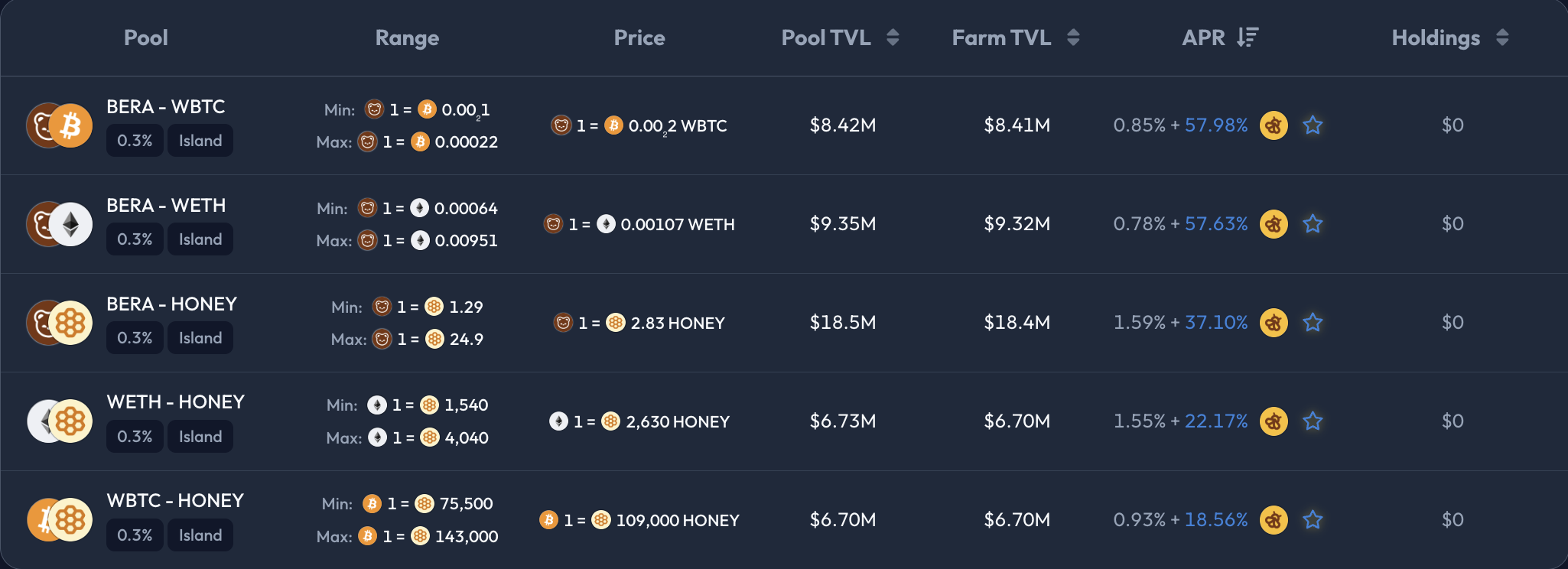Click 57.98% farm APR for BERA - WBTC

[x=1215, y=125]
